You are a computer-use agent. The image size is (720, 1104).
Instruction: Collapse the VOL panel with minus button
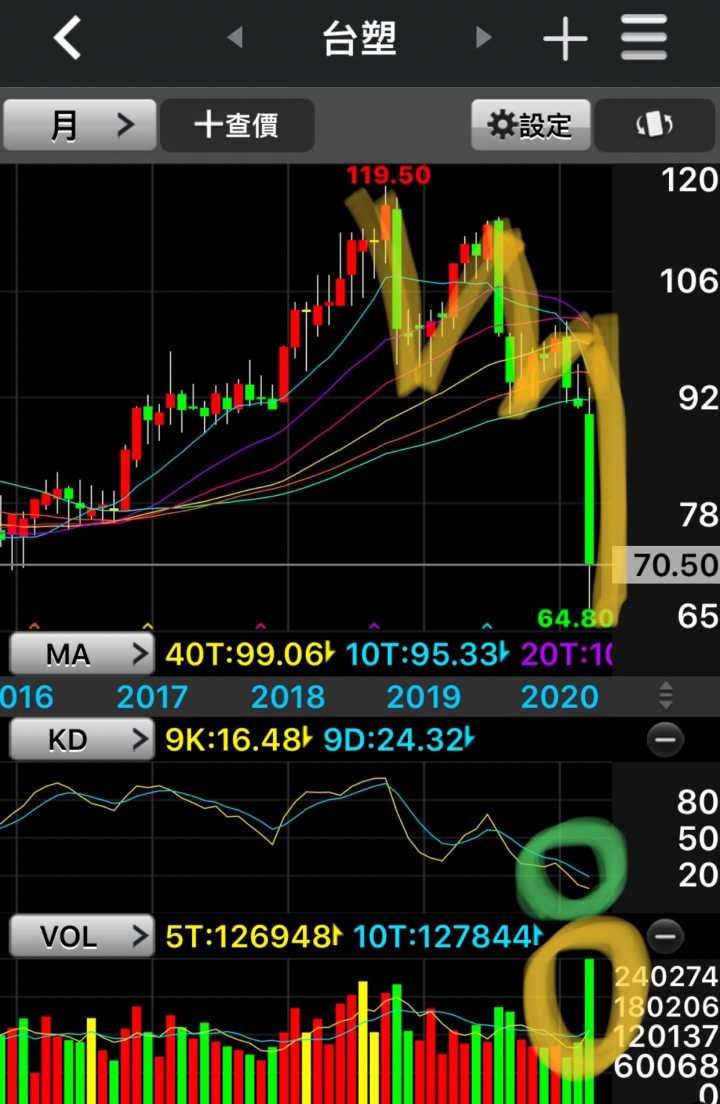[664, 936]
